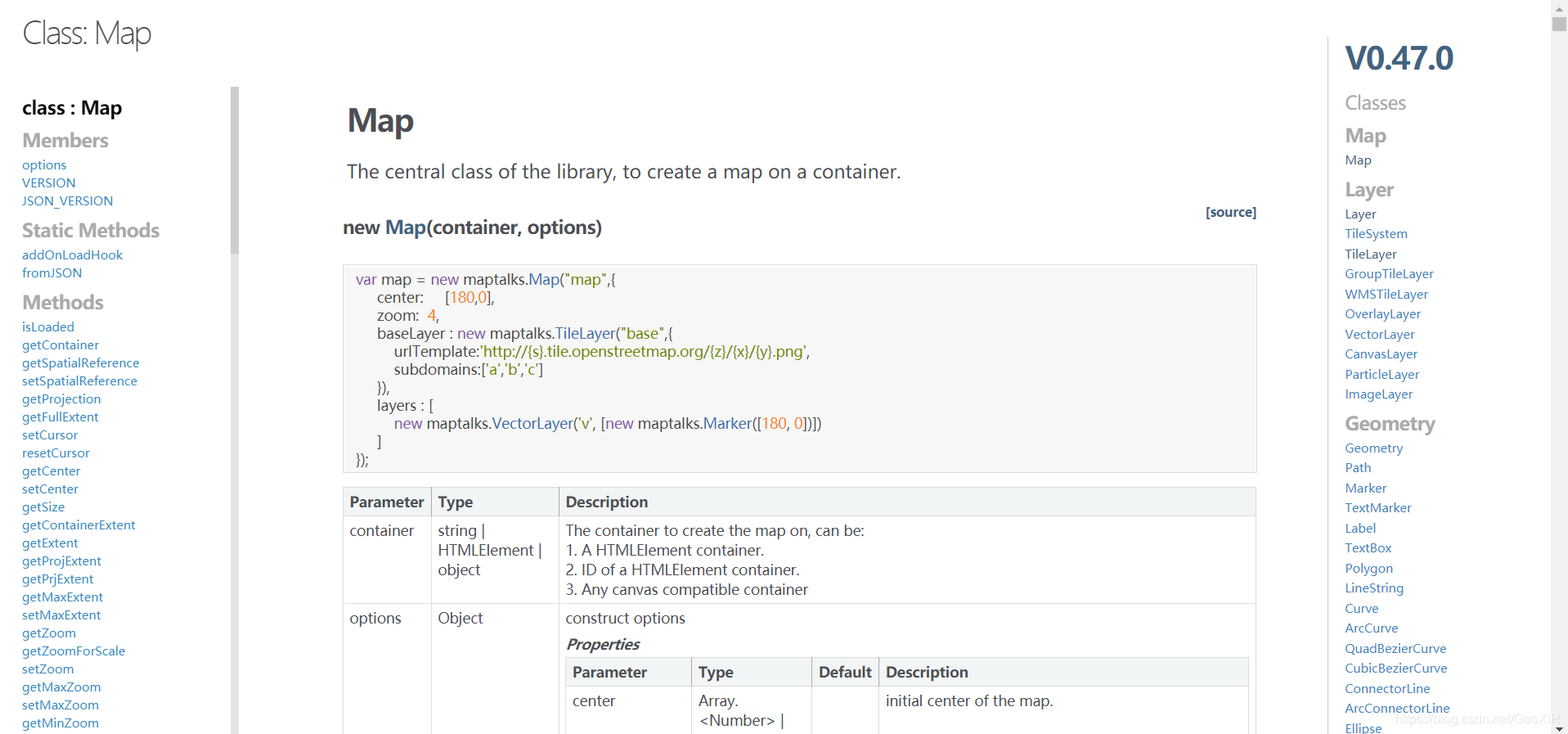Open the Layer class page
The image size is (1568, 734).
1360,214
